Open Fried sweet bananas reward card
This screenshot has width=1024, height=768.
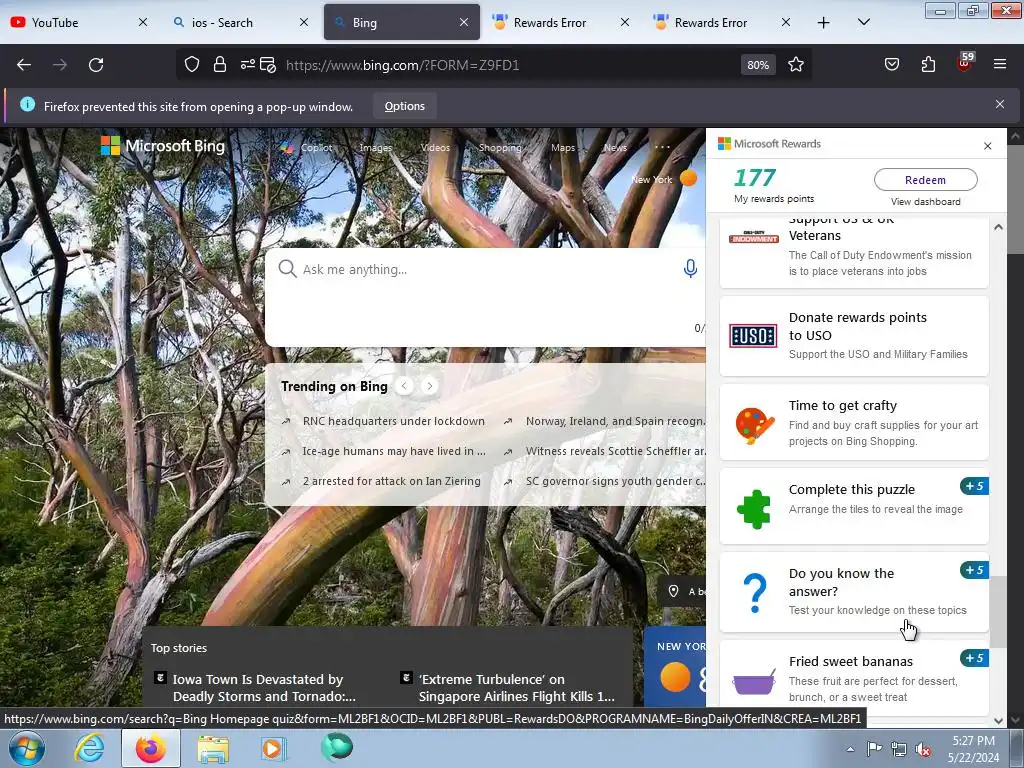(x=854, y=678)
